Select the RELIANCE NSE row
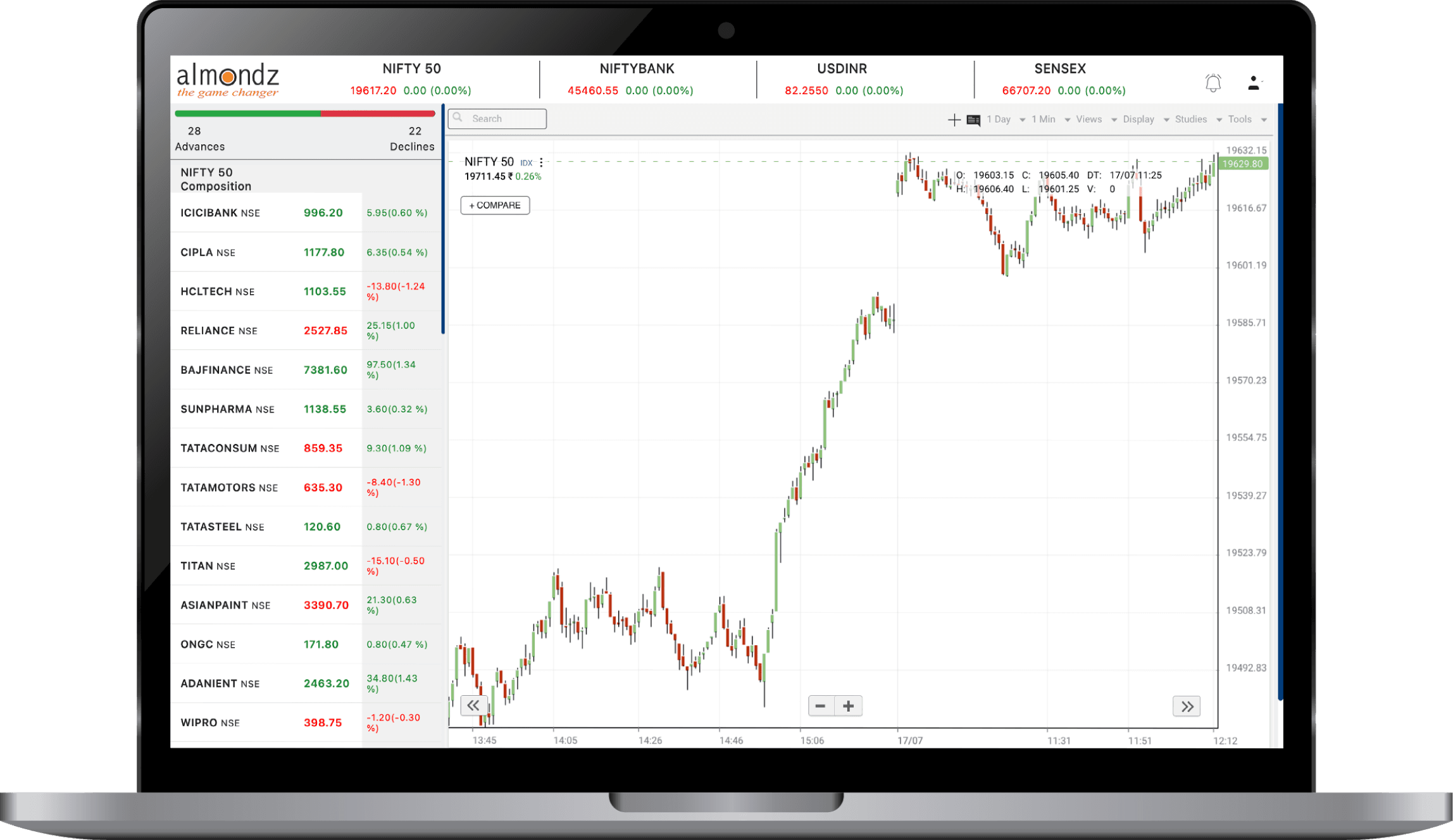 [x=306, y=330]
